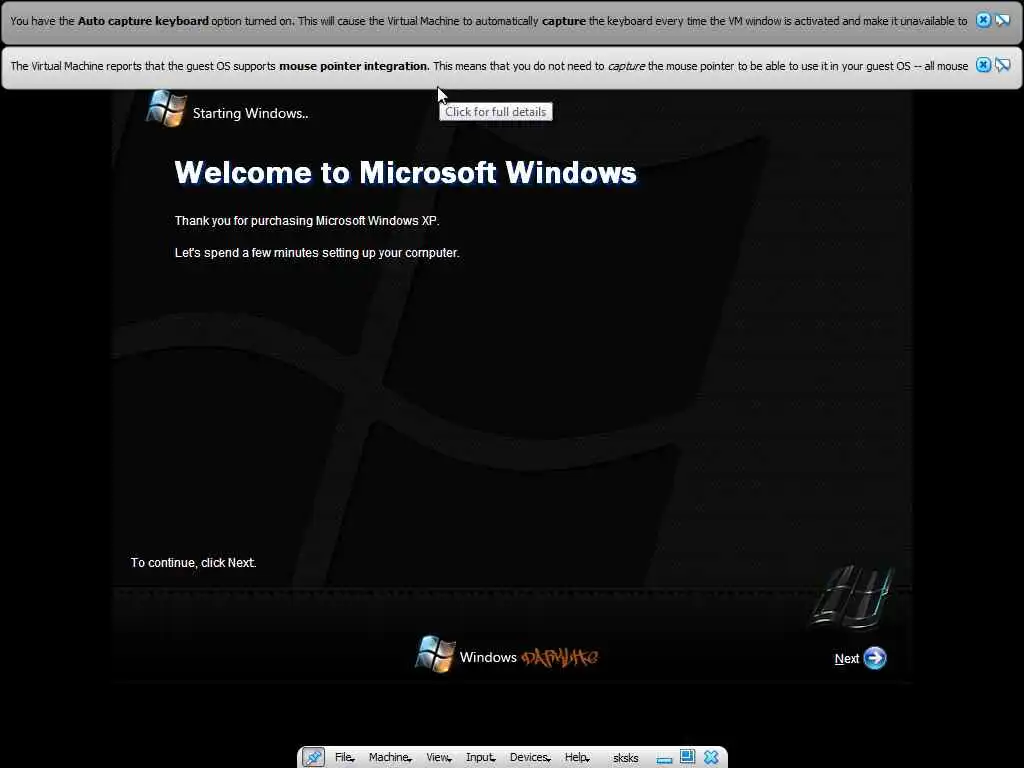
Task: Click the Windows Darklite logo at bottom
Action: 507,656
